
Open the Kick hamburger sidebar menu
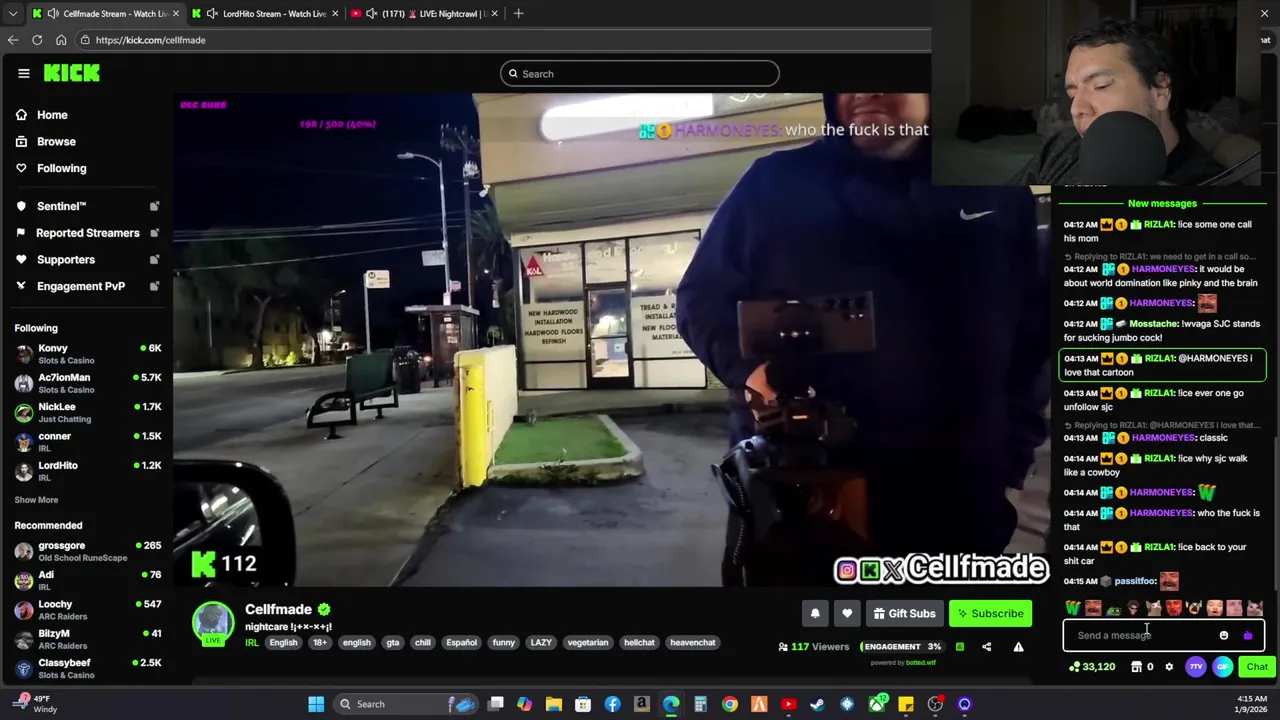pos(24,73)
